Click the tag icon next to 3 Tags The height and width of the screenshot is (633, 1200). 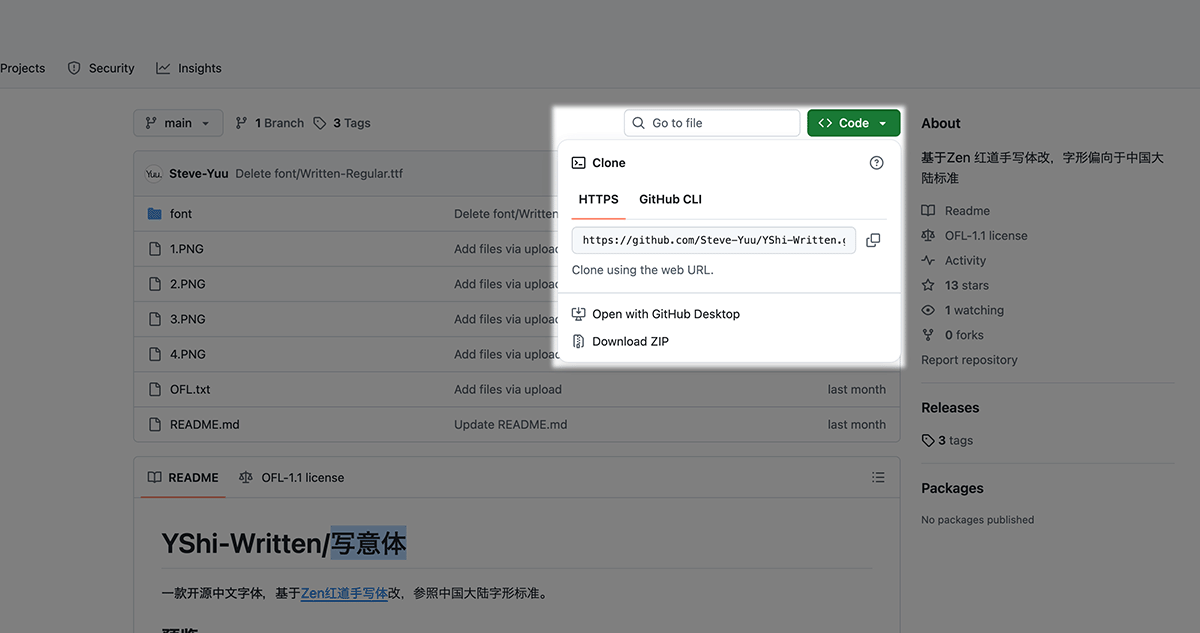coord(320,123)
